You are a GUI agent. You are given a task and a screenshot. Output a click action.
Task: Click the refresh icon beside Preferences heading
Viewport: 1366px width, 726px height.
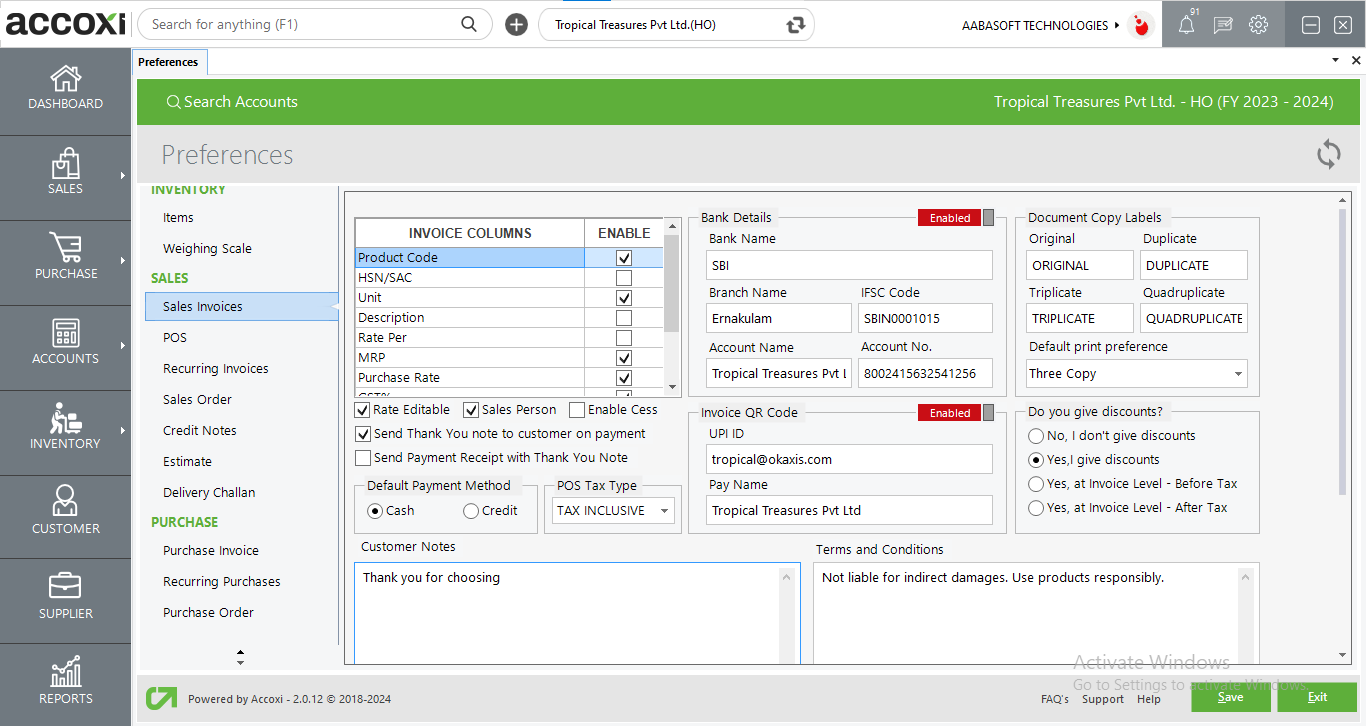point(1328,154)
